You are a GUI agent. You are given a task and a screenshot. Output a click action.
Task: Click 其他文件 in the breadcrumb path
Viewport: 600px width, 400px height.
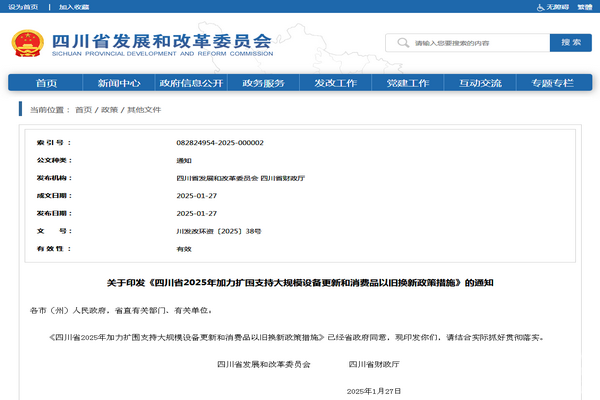click(x=143, y=109)
